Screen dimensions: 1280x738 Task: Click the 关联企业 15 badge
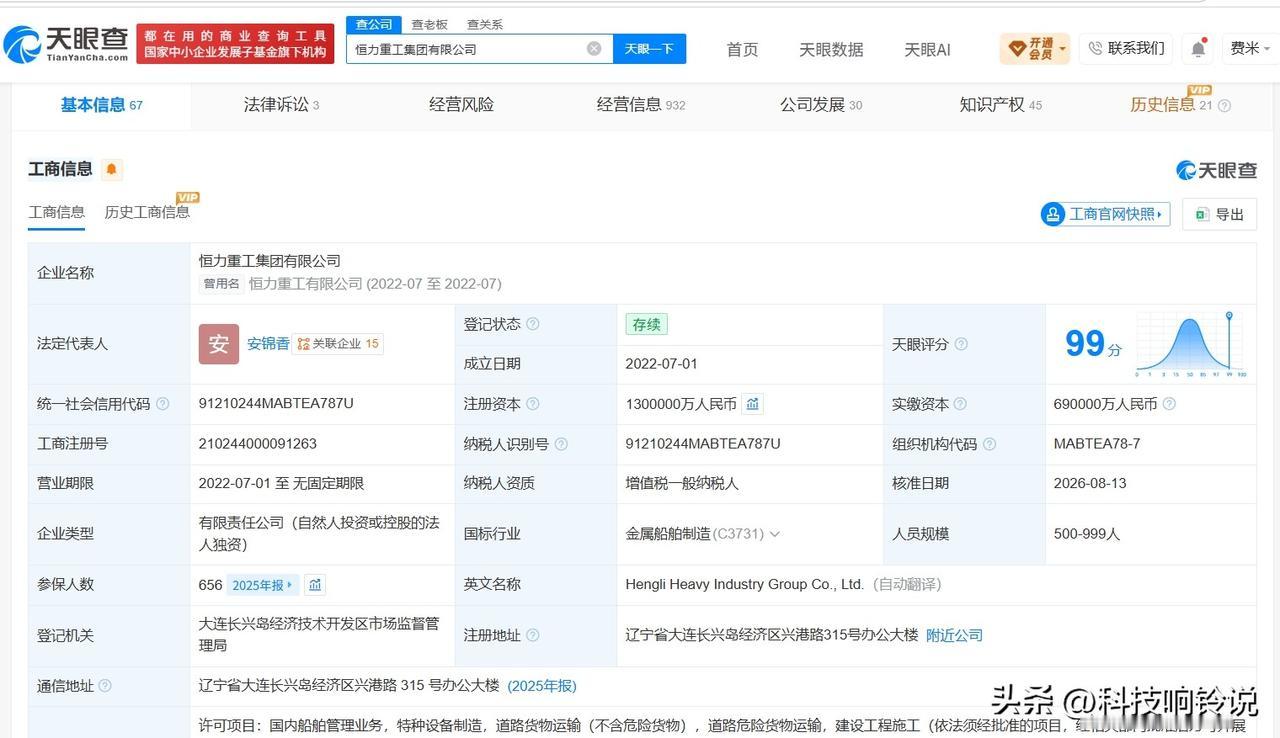click(x=338, y=343)
